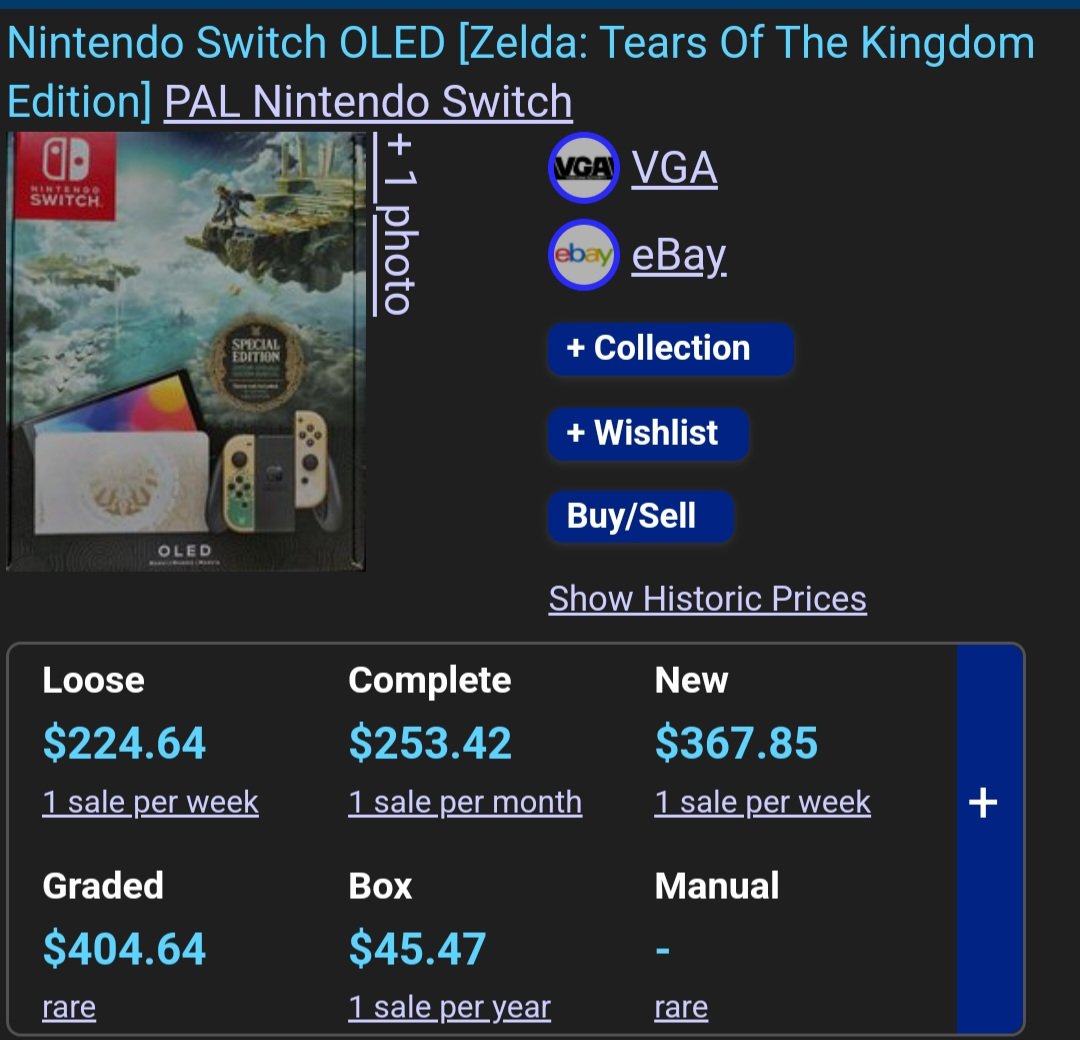Image resolution: width=1080 pixels, height=1040 pixels.
Task: Expand Show Historic Prices
Action: coord(707,598)
